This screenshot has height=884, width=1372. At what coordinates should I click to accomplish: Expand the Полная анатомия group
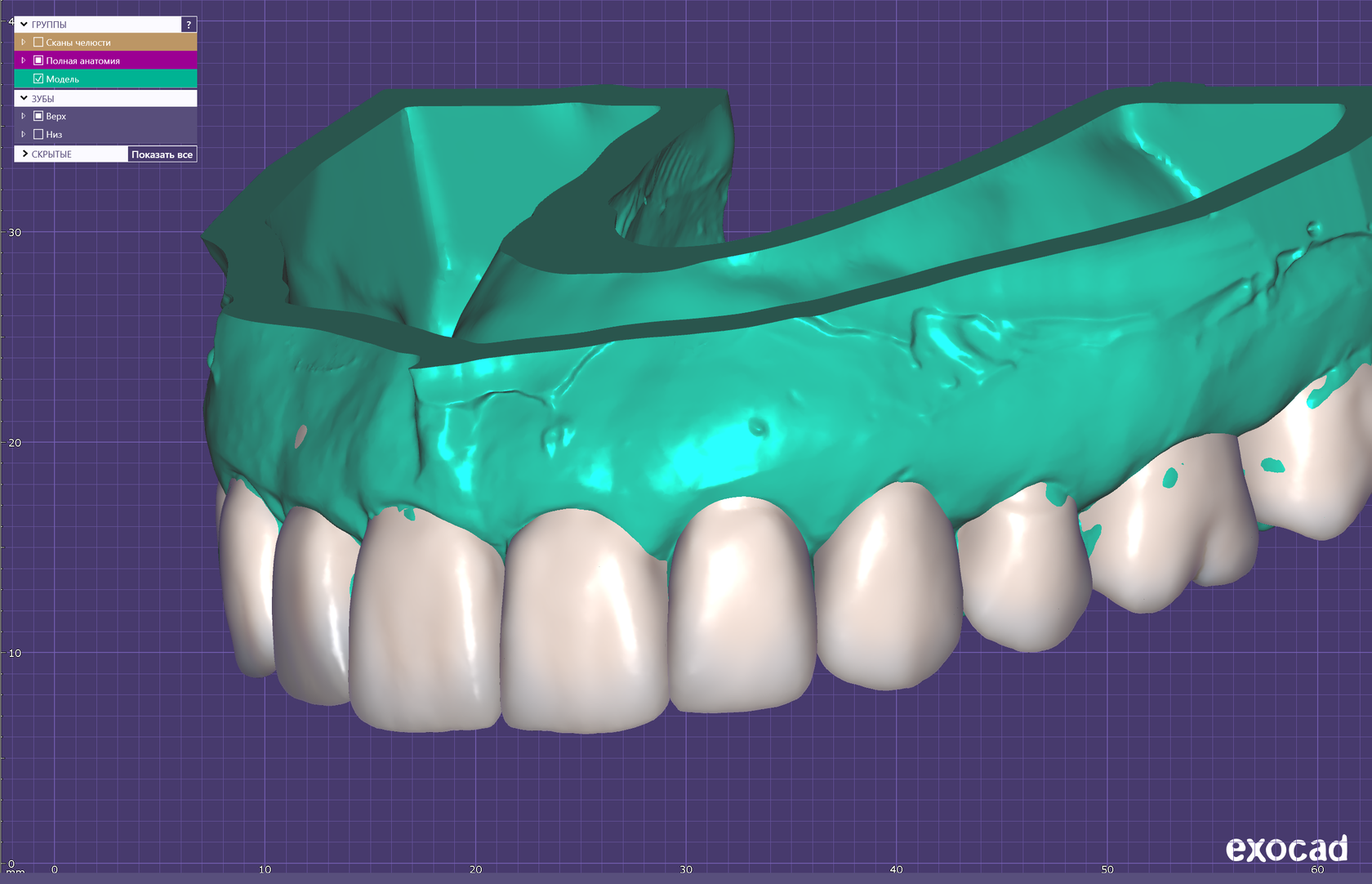tap(23, 60)
